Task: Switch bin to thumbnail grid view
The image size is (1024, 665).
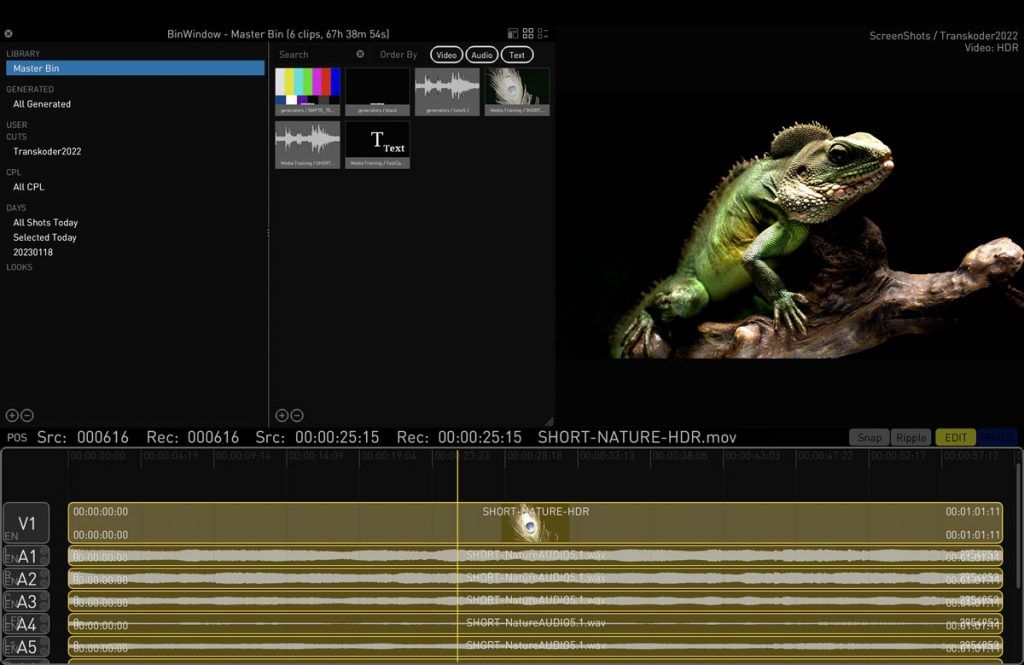Action: [x=528, y=33]
